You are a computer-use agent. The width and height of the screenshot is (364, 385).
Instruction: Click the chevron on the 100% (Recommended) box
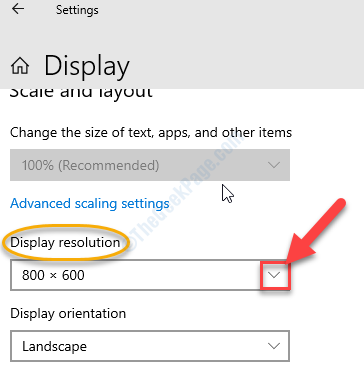[274, 165]
